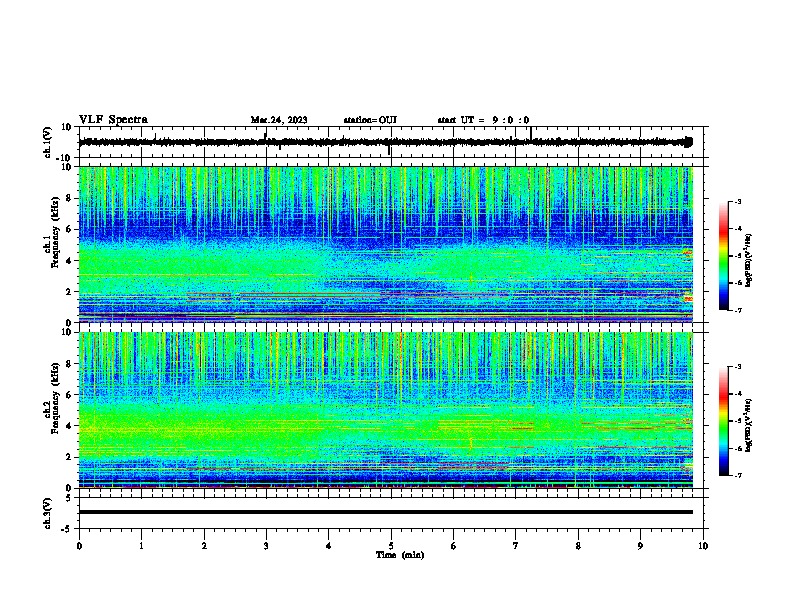
Task: Click time axis tick label "7"
Action: [516, 546]
